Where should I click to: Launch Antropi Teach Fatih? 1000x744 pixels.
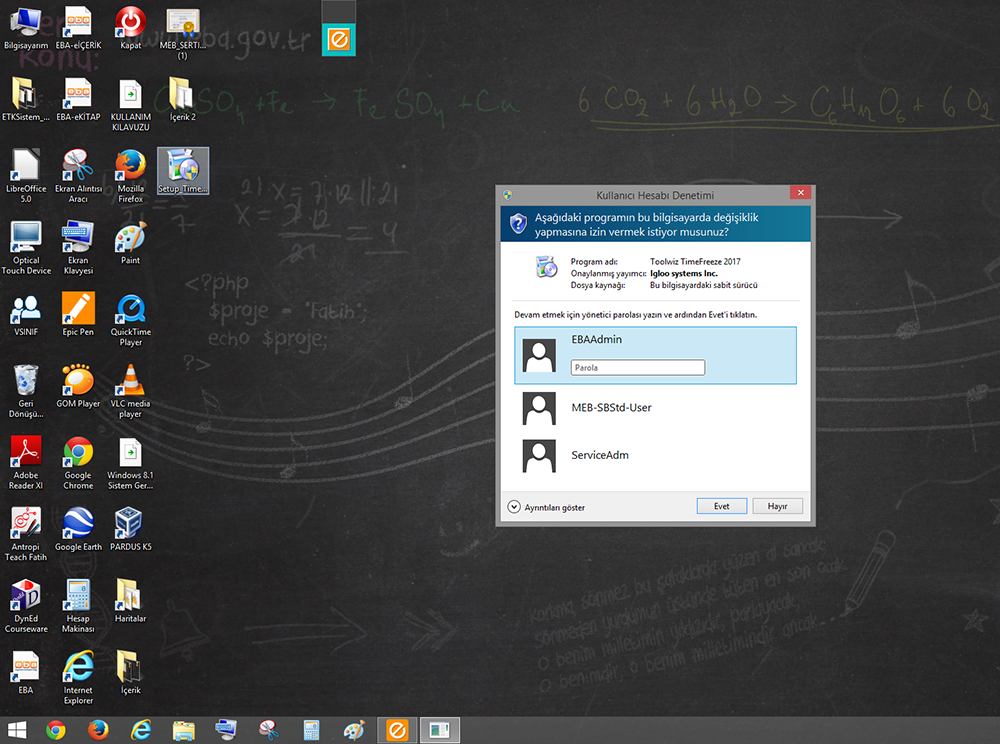(x=26, y=533)
